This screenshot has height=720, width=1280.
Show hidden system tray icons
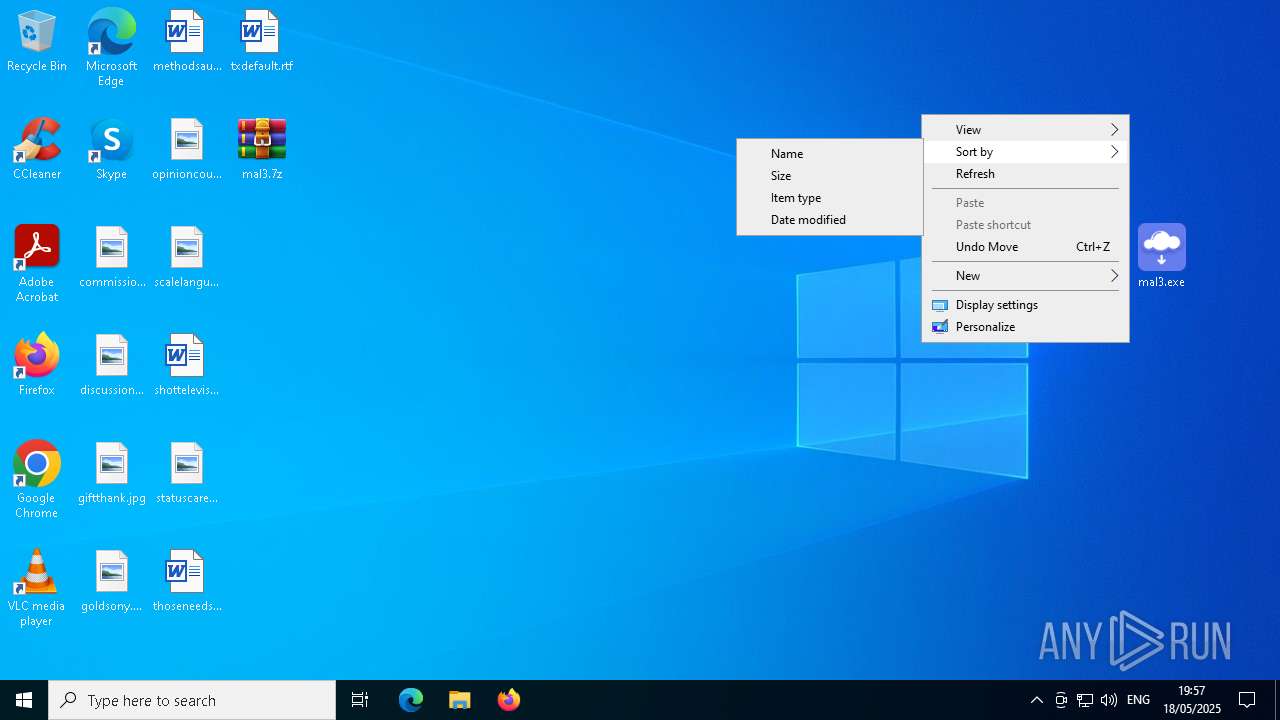point(1037,700)
